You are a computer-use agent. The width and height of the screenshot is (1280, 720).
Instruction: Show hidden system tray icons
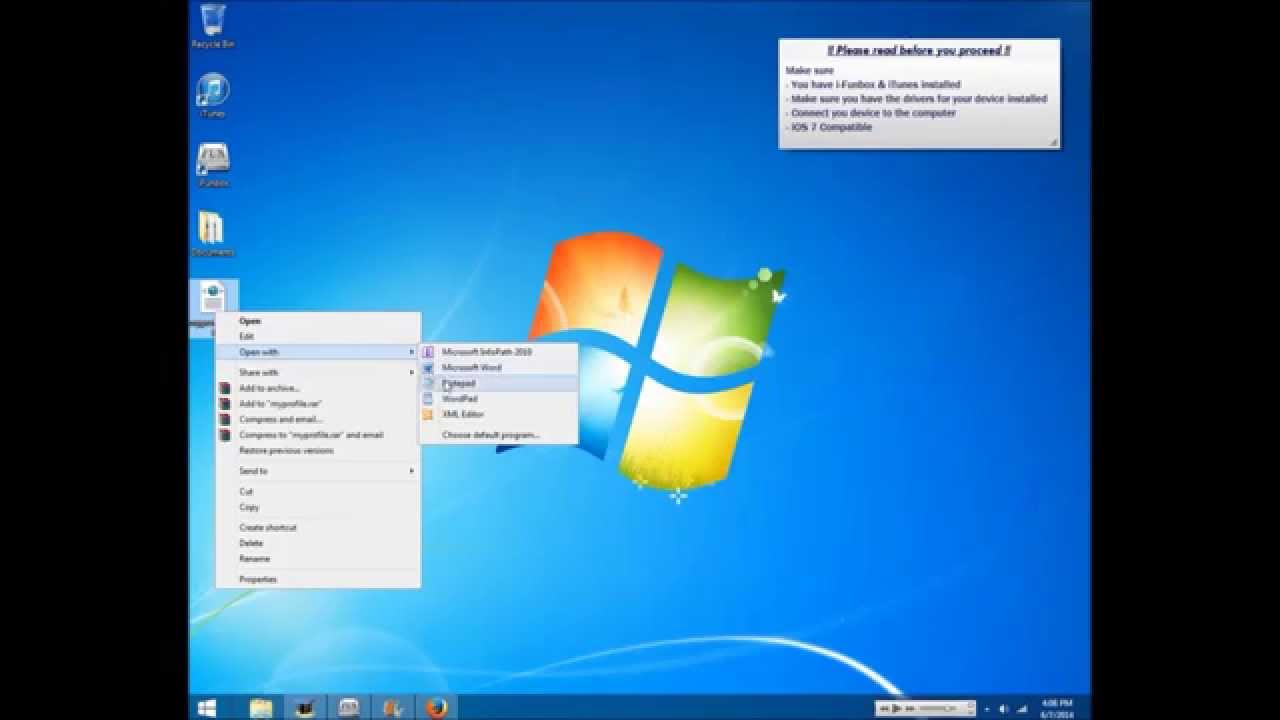tap(987, 708)
